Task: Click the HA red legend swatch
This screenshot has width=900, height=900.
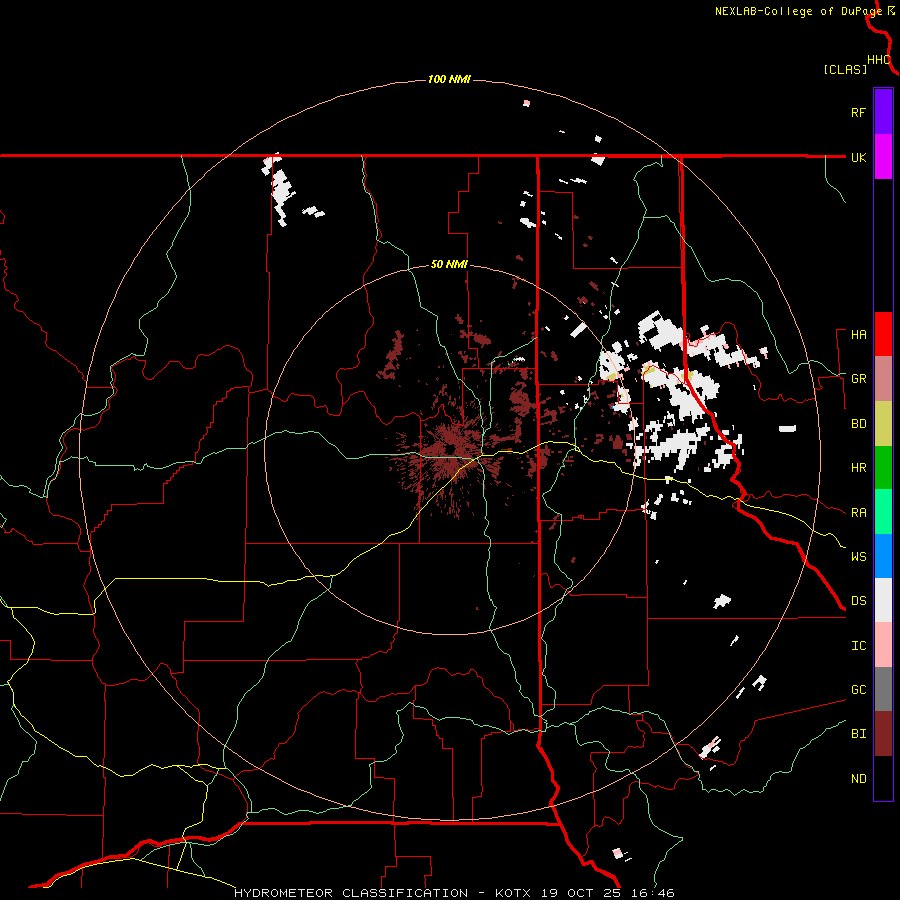Action: pos(883,334)
